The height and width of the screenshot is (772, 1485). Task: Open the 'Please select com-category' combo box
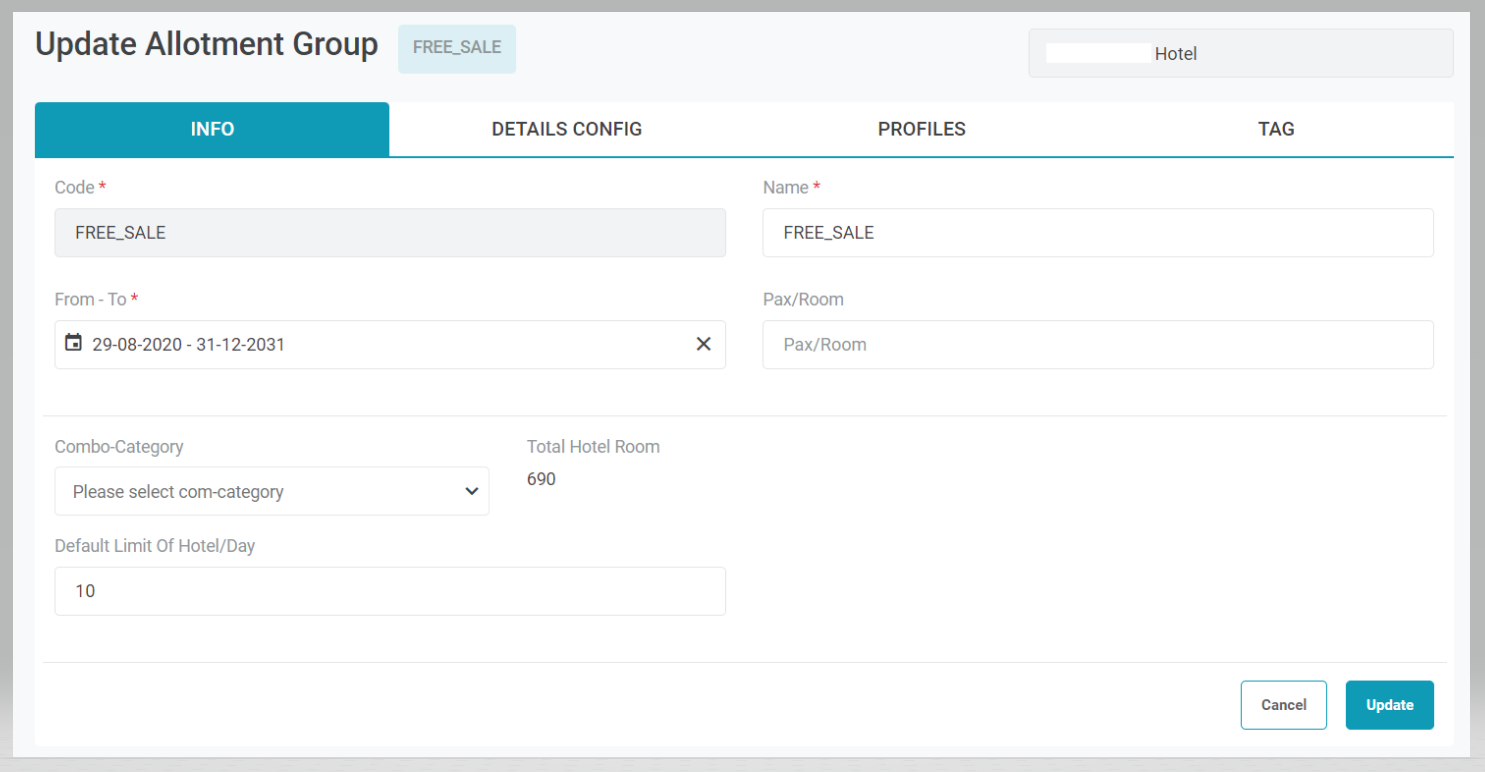click(260, 492)
